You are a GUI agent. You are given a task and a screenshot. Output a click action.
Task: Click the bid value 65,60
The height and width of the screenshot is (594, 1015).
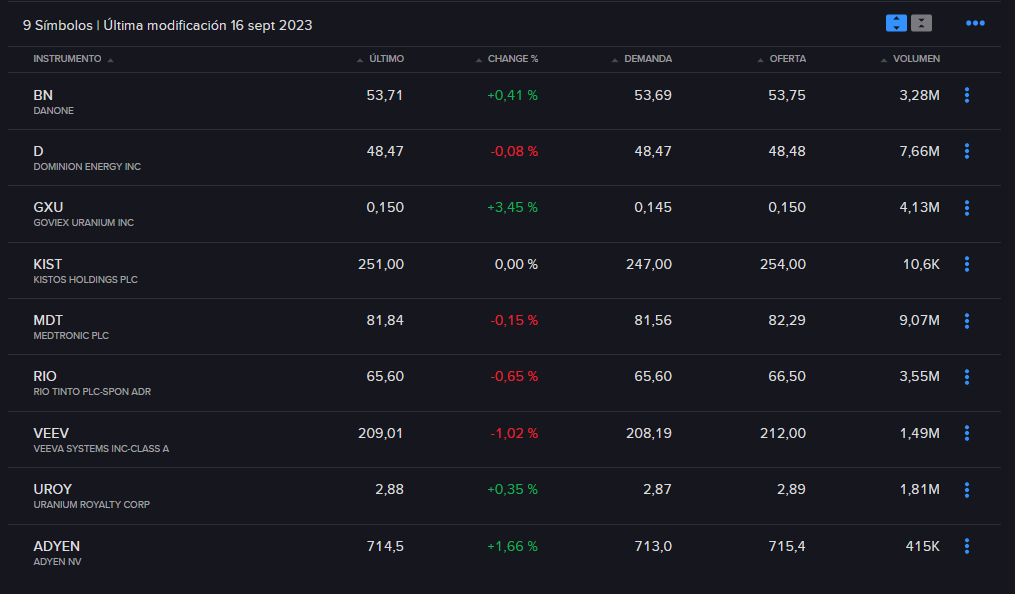tap(653, 377)
